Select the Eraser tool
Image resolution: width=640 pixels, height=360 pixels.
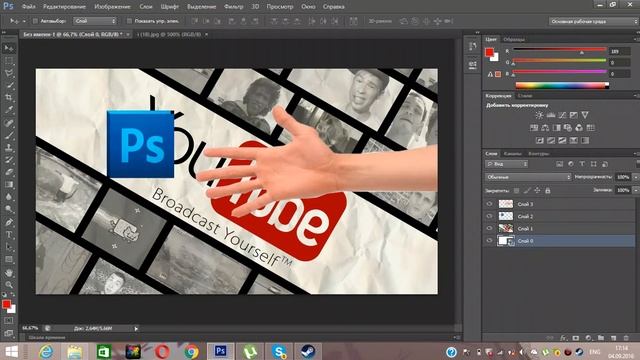coord(9,172)
